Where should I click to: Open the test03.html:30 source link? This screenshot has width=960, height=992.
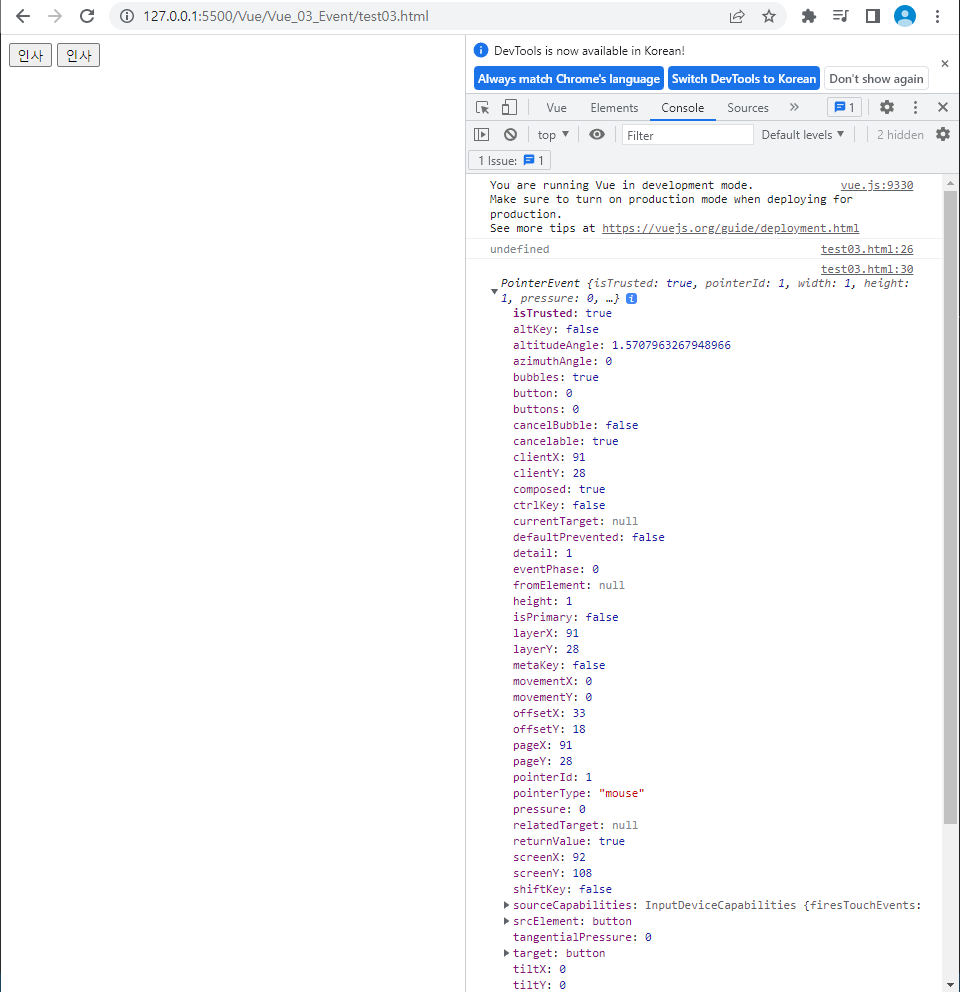pyautogui.click(x=867, y=270)
